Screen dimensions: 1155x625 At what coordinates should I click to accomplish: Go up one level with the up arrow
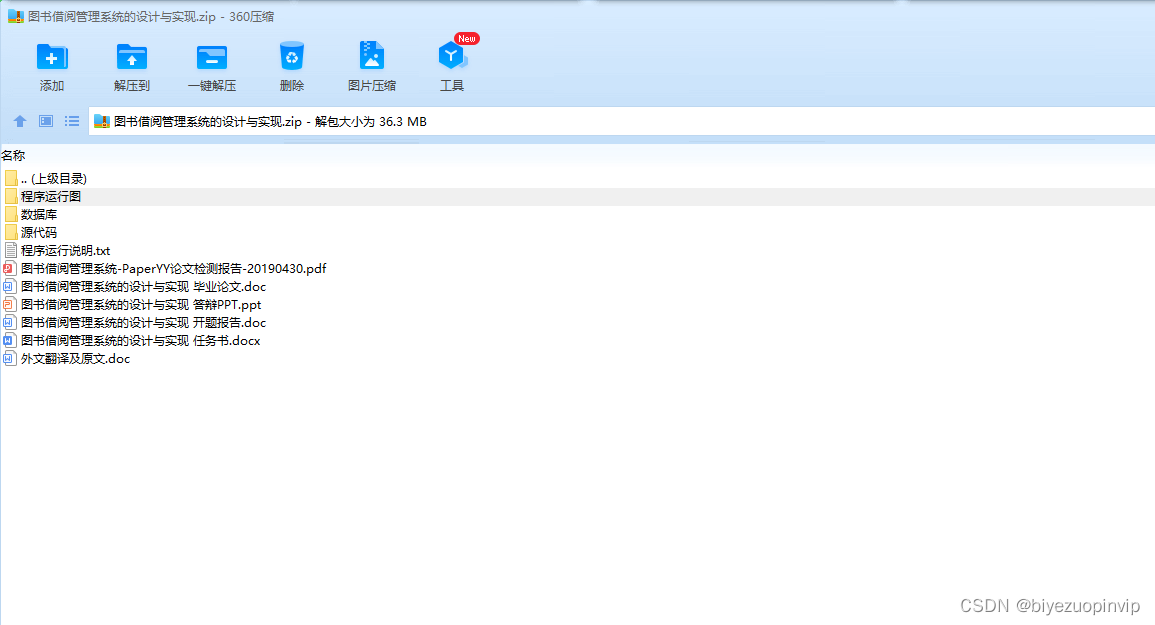[20, 121]
